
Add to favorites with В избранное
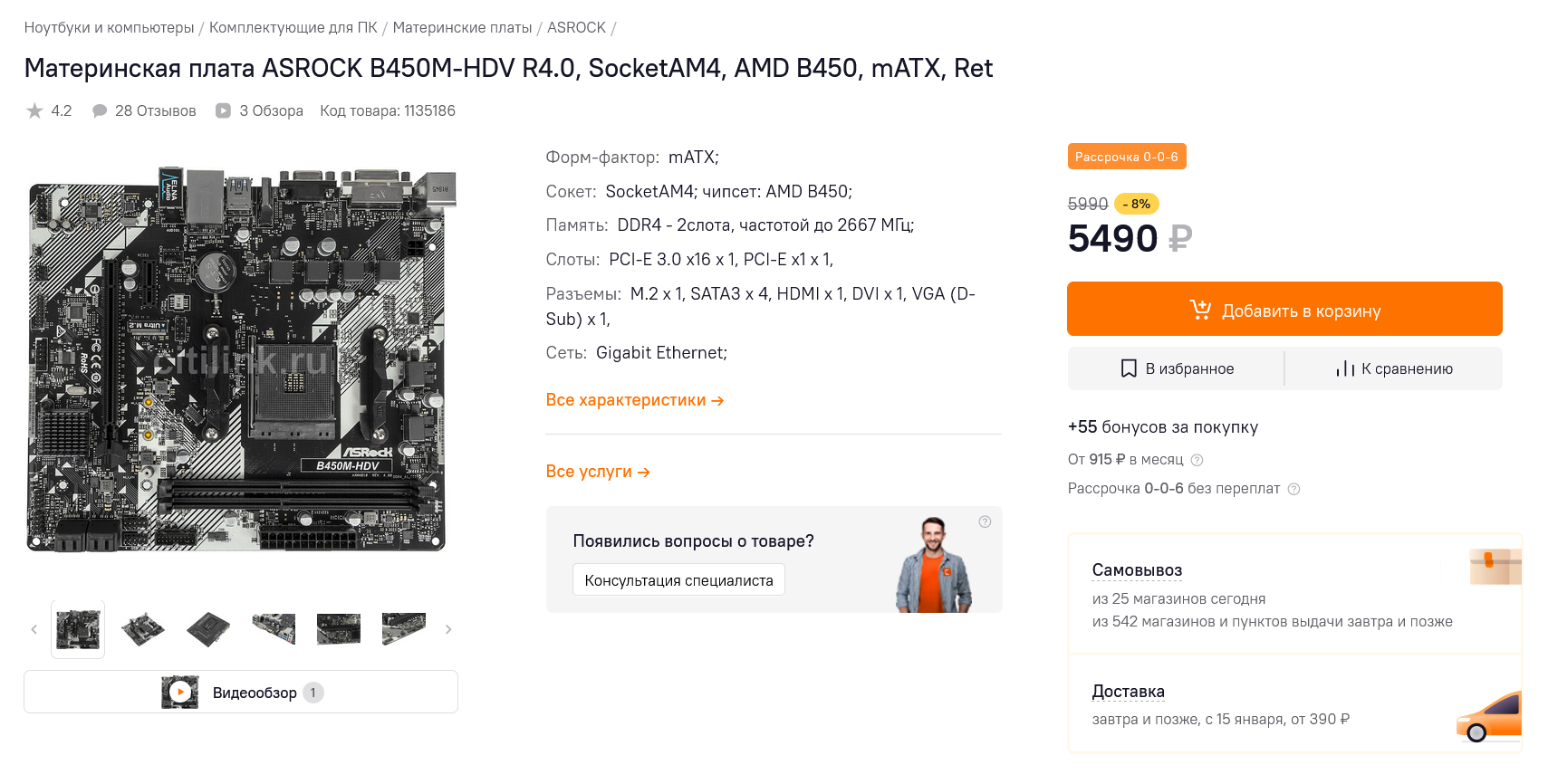pyautogui.click(x=1177, y=368)
